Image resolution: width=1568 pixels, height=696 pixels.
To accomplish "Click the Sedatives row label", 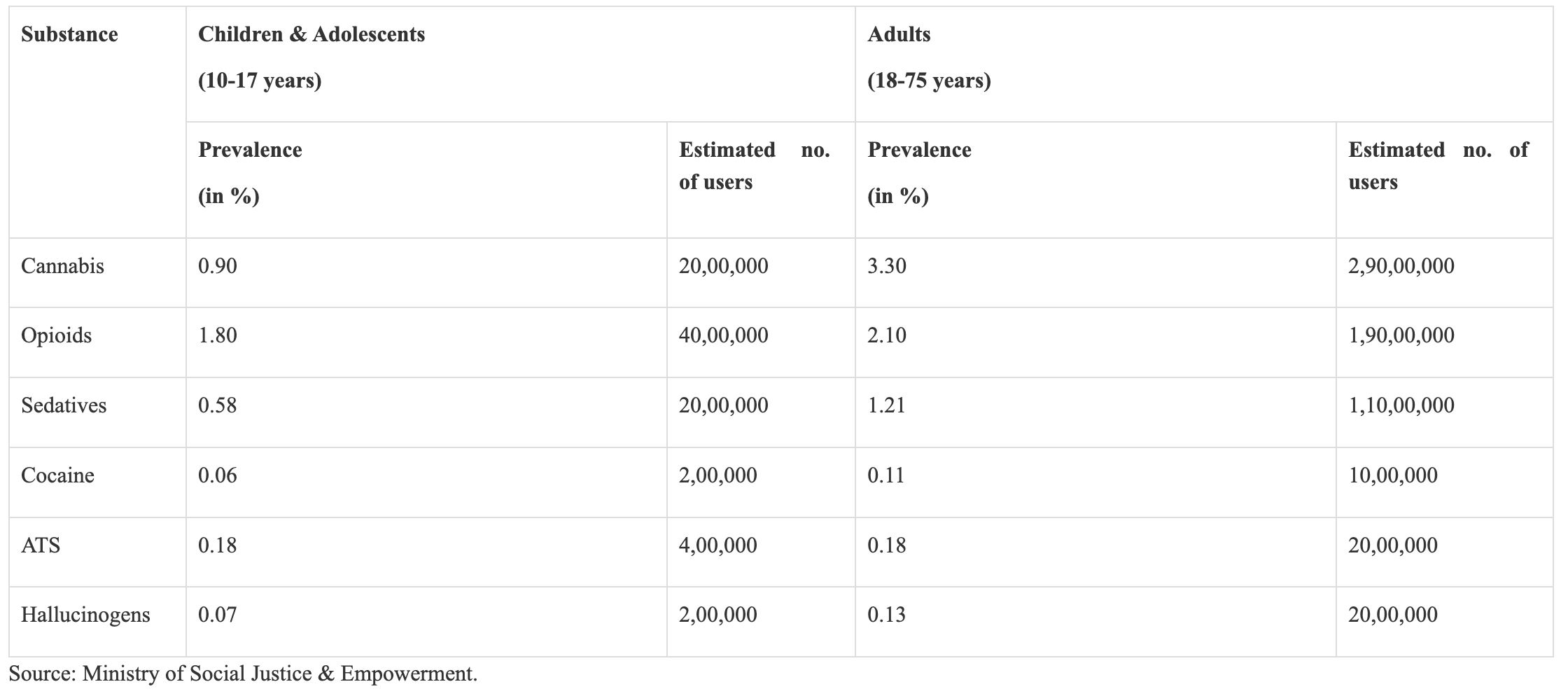I will pos(64,405).
